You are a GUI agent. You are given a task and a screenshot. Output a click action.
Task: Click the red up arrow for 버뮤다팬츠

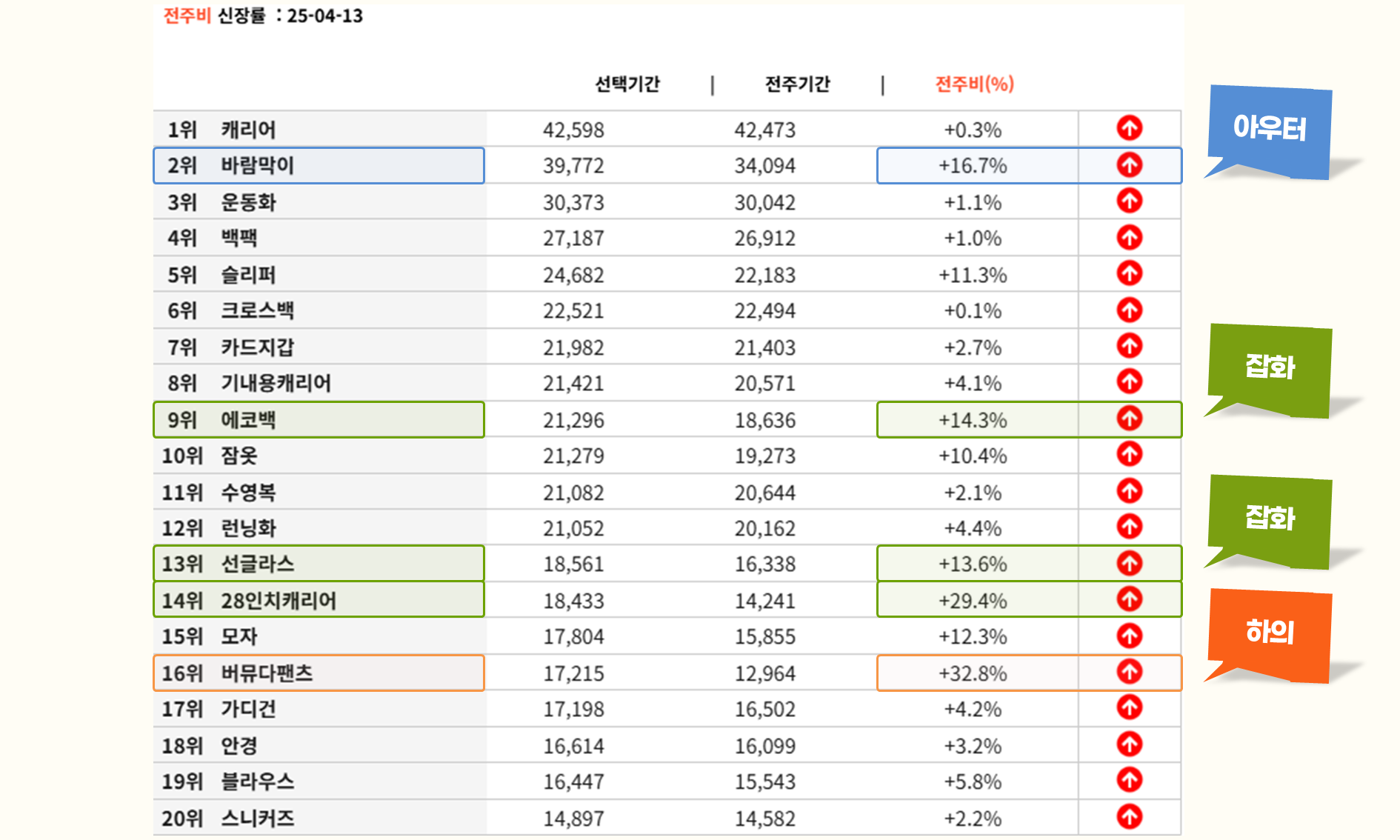click(x=1129, y=673)
